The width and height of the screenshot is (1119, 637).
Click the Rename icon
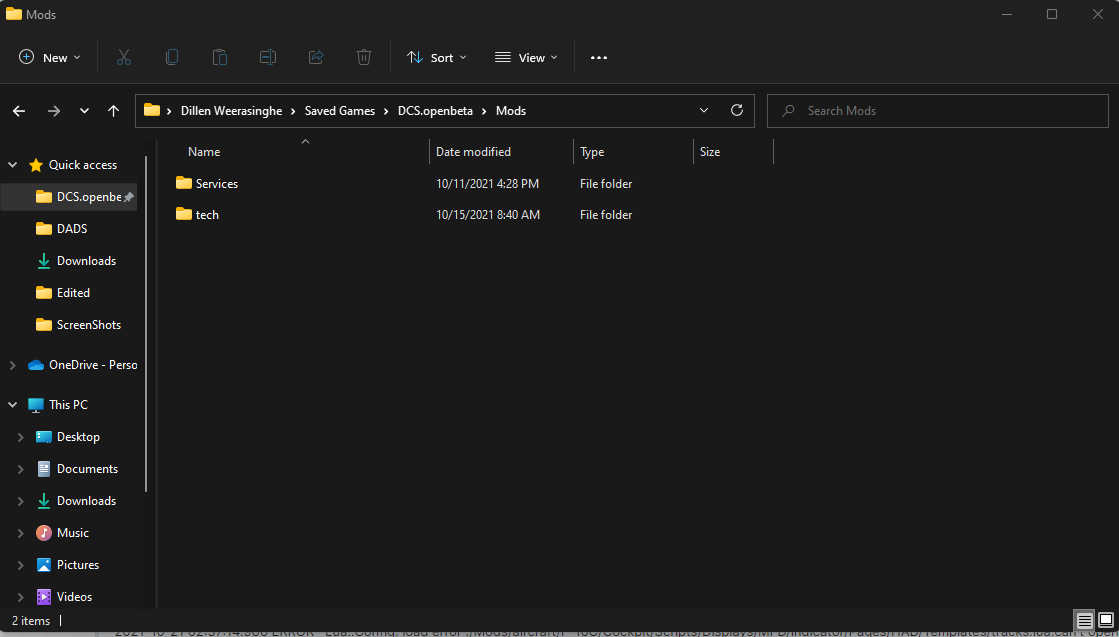click(x=268, y=58)
